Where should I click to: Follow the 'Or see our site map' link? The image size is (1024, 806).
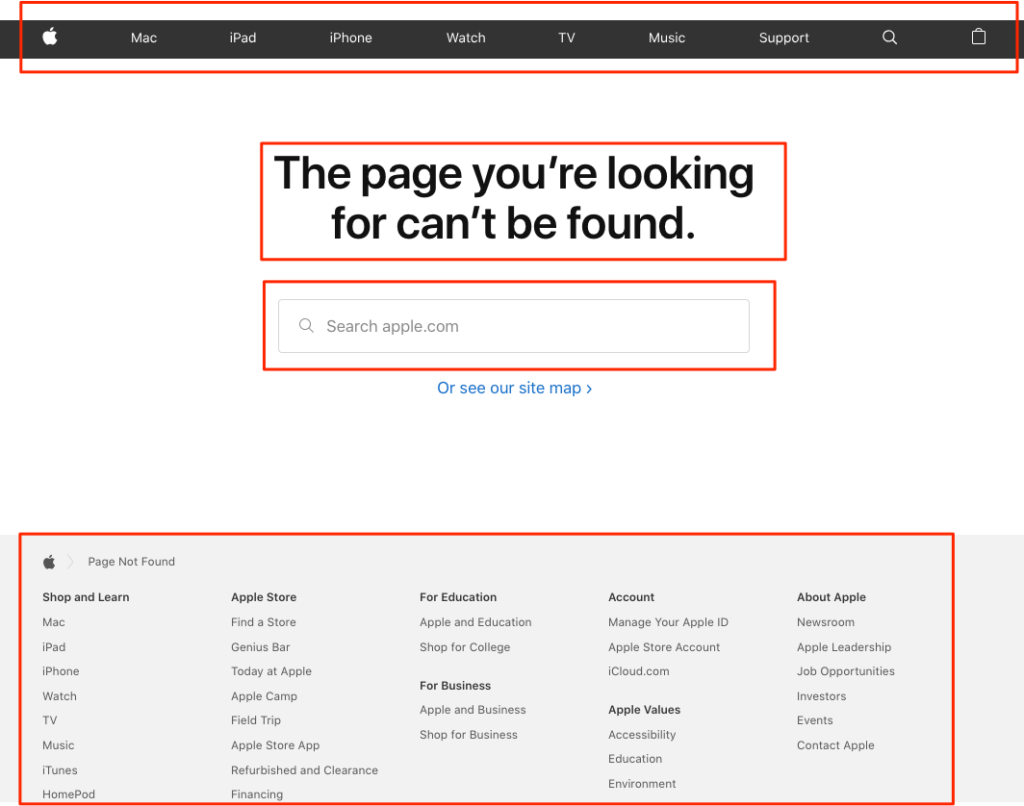(x=515, y=388)
